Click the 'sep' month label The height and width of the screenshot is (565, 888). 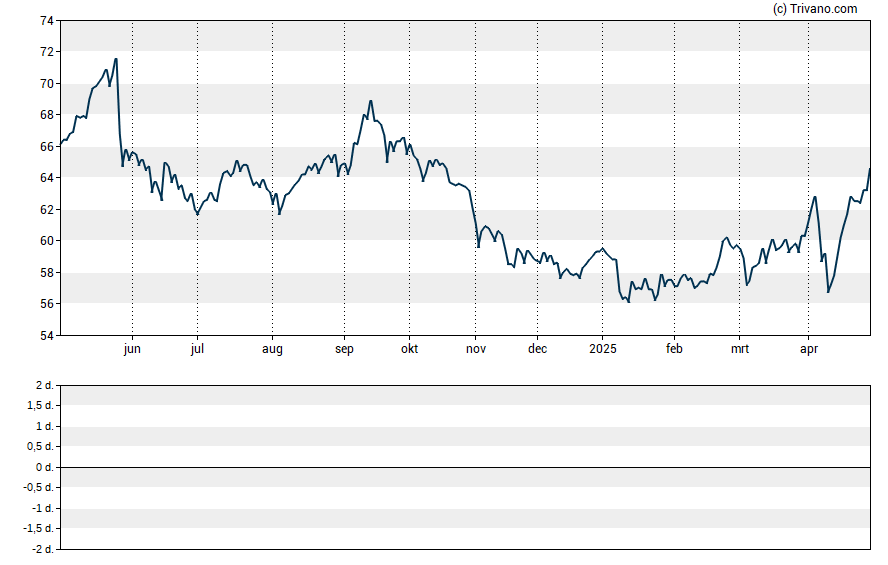(x=344, y=350)
